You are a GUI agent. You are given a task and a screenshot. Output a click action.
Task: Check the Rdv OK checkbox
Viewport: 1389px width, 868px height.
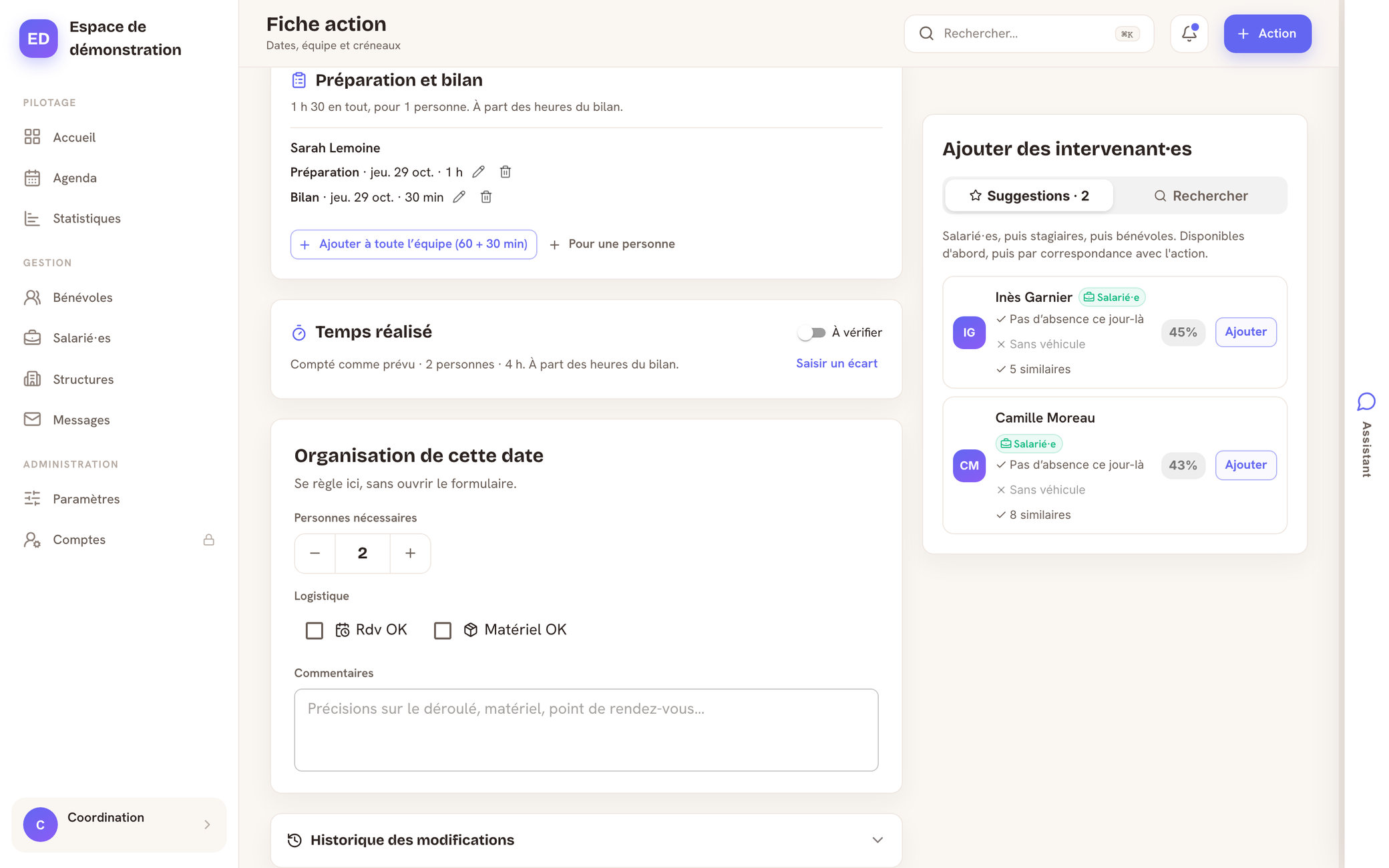click(314, 630)
